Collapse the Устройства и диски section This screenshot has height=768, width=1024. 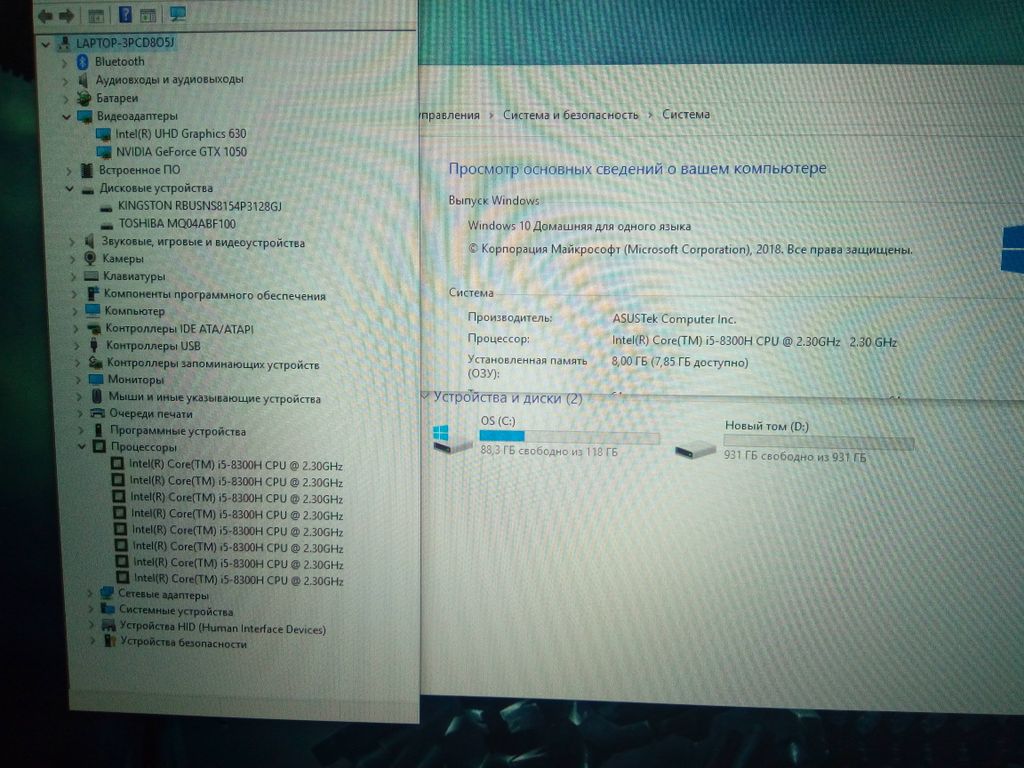pos(425,396)
